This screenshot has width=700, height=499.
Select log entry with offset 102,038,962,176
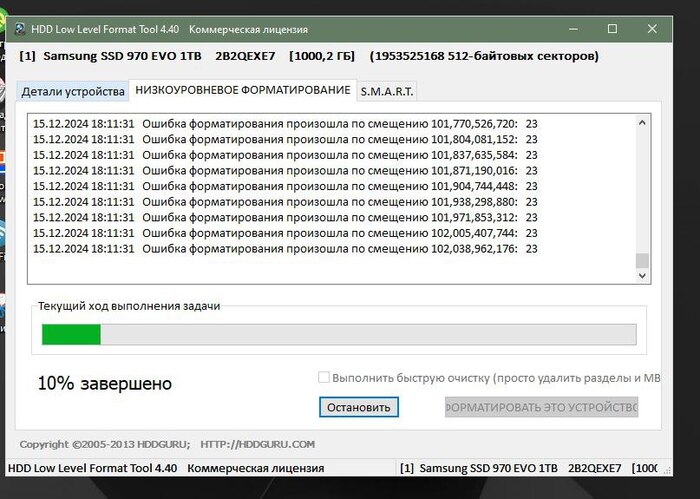[285, 248]
